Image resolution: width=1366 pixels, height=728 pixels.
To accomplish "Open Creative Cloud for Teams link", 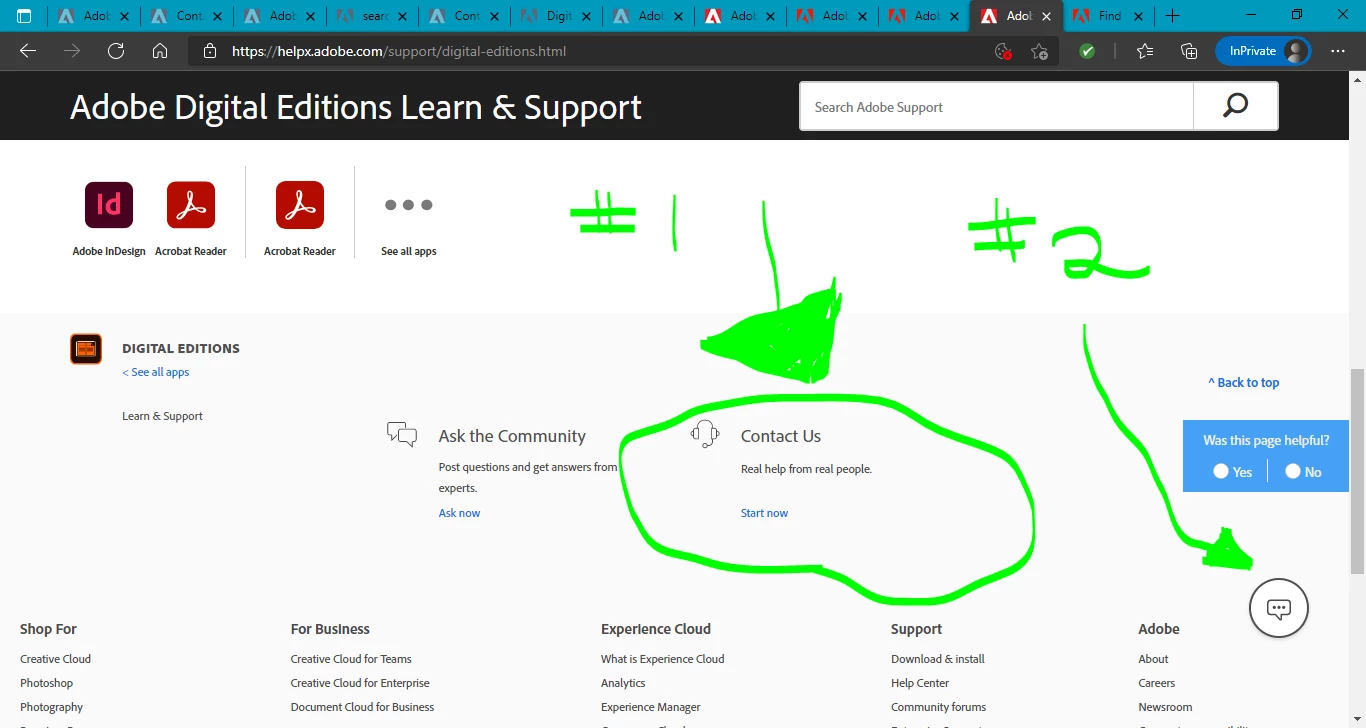I will point(351,659).
